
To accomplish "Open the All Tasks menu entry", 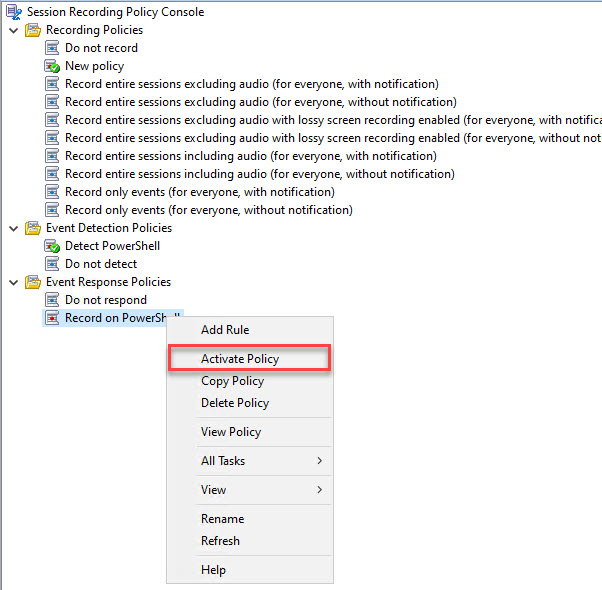I will [x=250, y=461].
